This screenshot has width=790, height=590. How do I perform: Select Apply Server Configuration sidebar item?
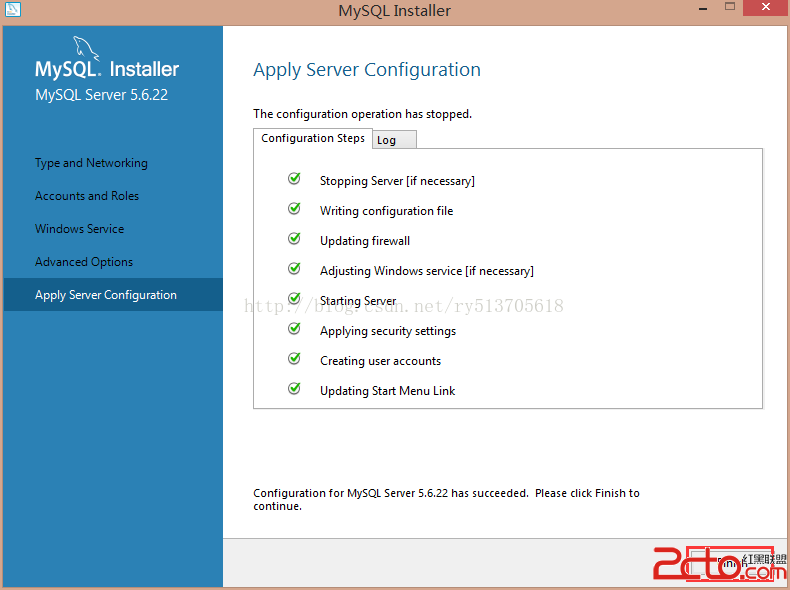point(113,295)
